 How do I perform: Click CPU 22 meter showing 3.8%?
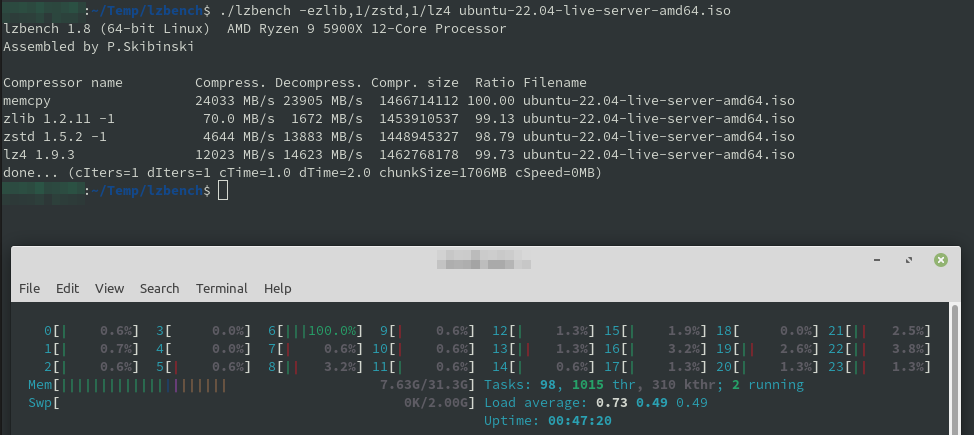[880, 349]
